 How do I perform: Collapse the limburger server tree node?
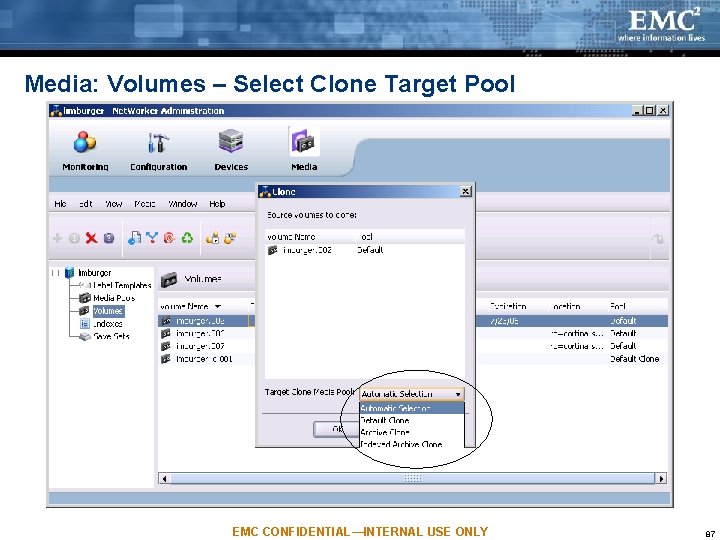[x=56, y=273]
